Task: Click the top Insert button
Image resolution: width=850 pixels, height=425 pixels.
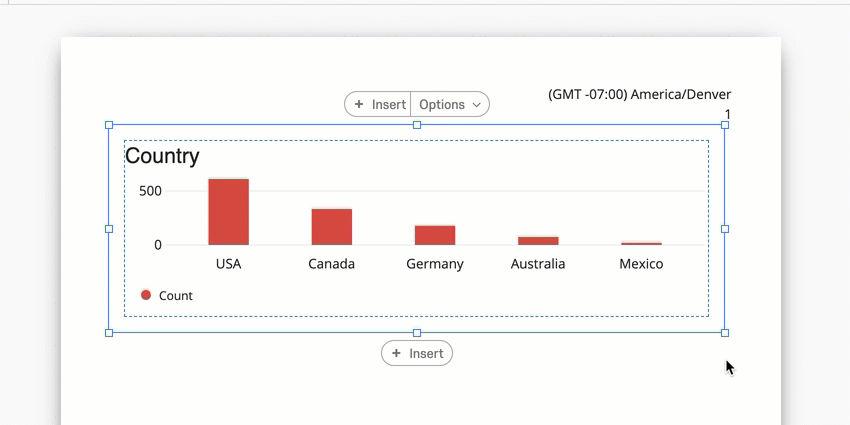Action: [379, 104]
